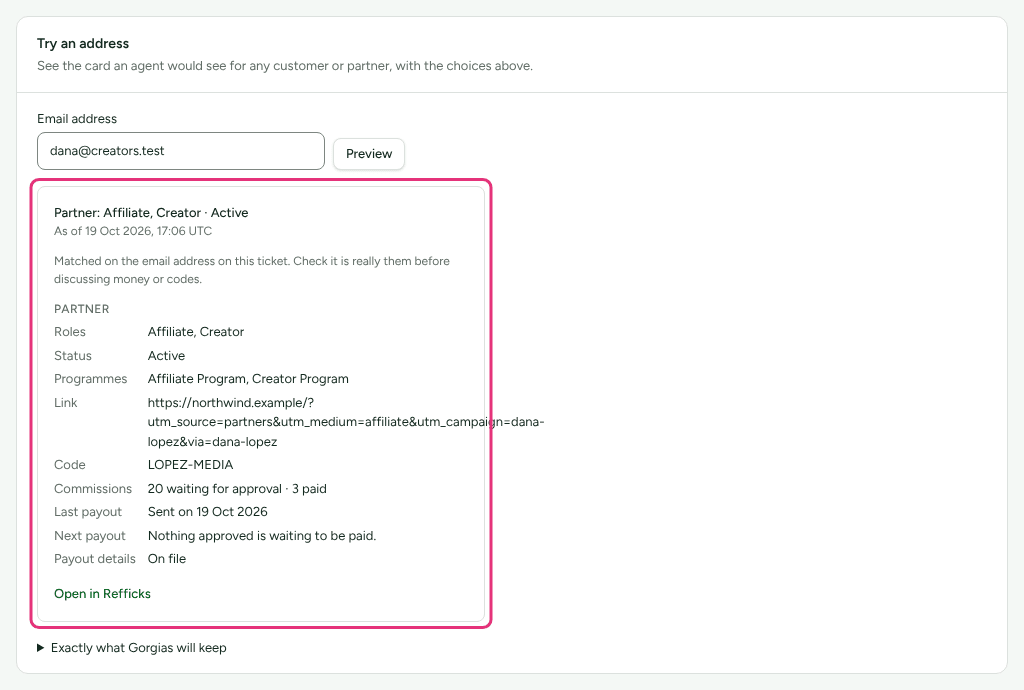1024x690 pixels.
Task: Click the 'Commissions' row label
Action: pos(93,488)
